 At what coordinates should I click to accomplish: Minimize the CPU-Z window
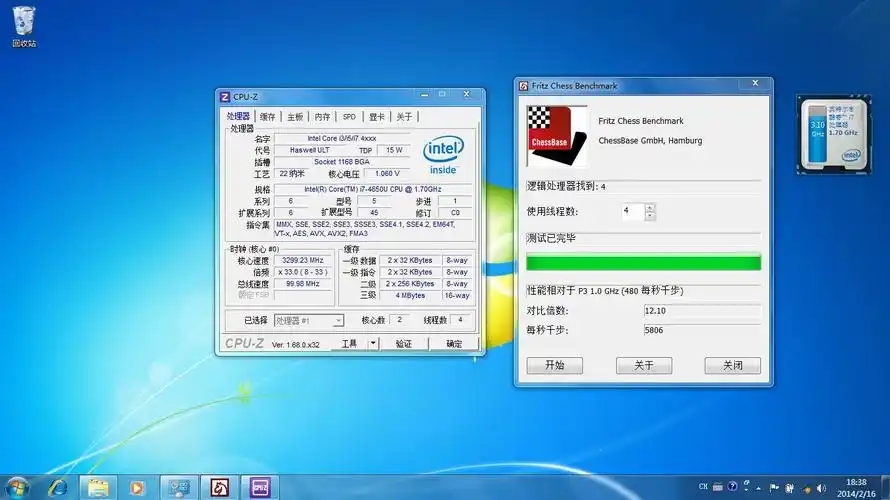pos(424,94)
